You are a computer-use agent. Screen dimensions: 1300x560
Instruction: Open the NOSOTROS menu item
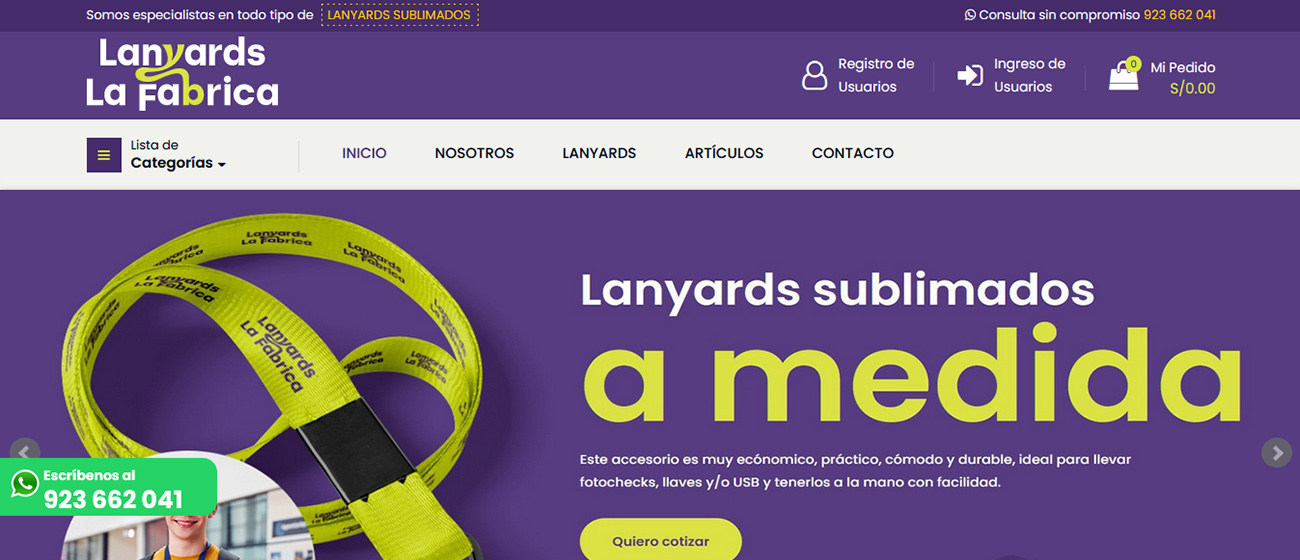click(x=474, y=153)
